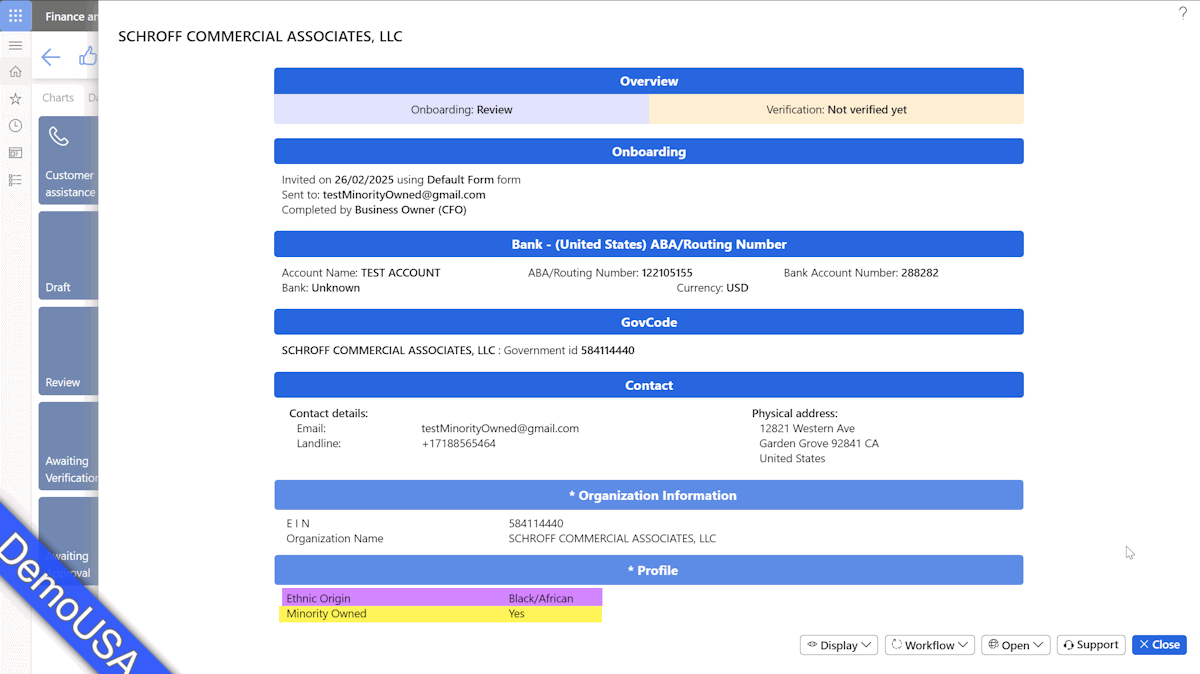Open the Draft tile
Screen dimensions: 1200x674
(x=68, y=255)
